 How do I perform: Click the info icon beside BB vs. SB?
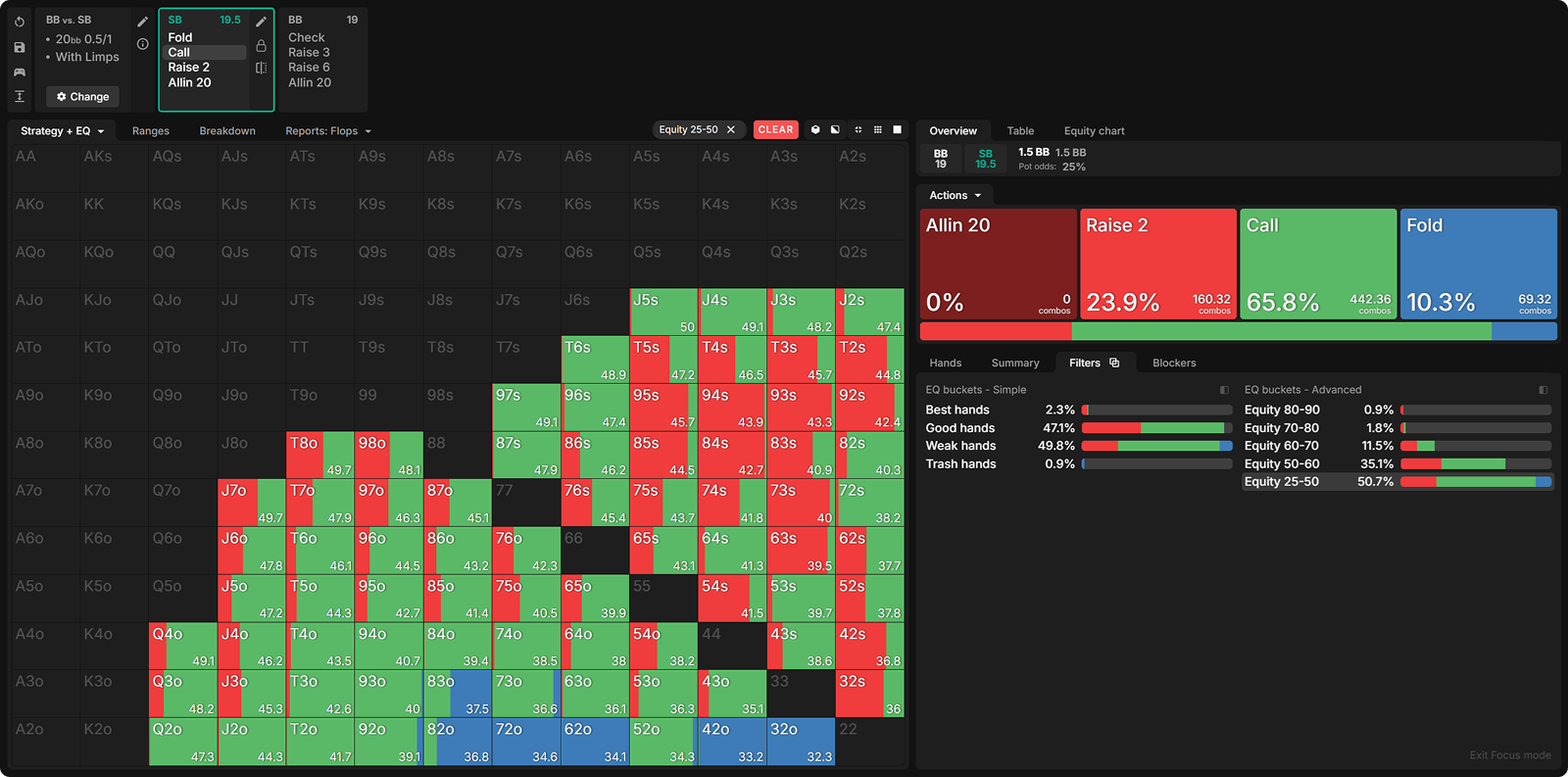[143, 44]
